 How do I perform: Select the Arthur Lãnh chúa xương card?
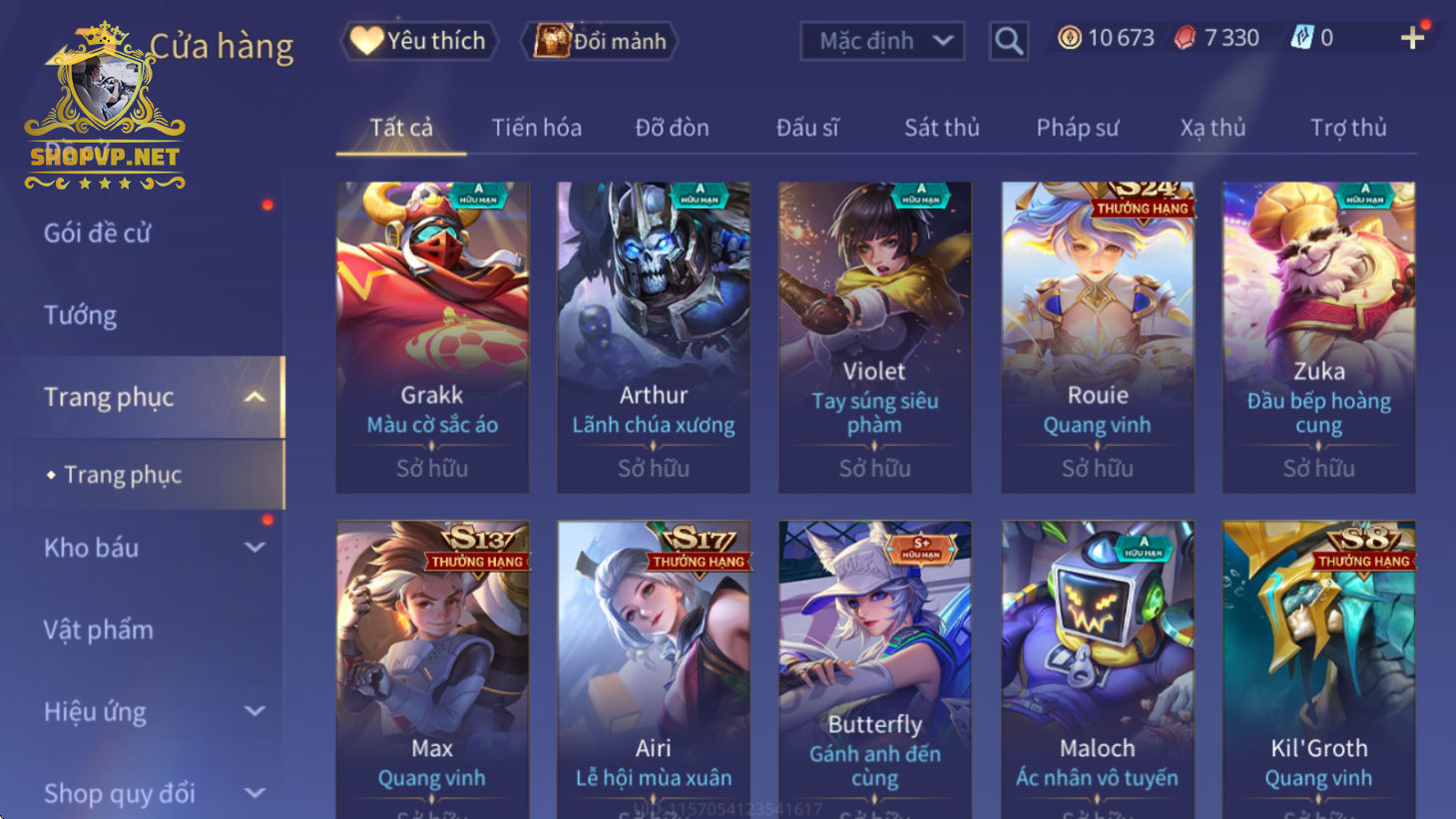click(654, 337)
